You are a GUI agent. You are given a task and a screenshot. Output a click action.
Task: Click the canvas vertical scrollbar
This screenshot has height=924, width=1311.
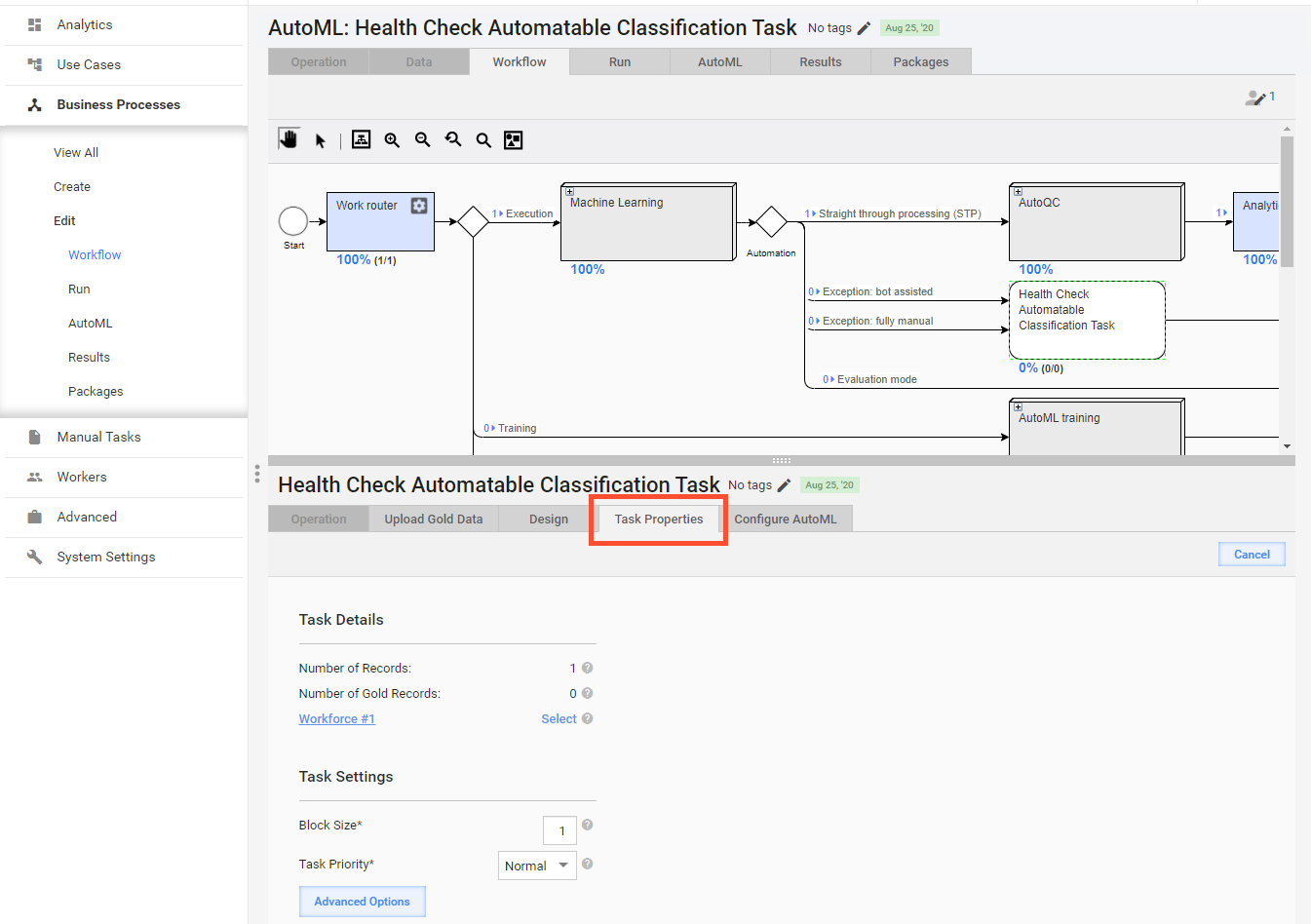click(1287, 201)
